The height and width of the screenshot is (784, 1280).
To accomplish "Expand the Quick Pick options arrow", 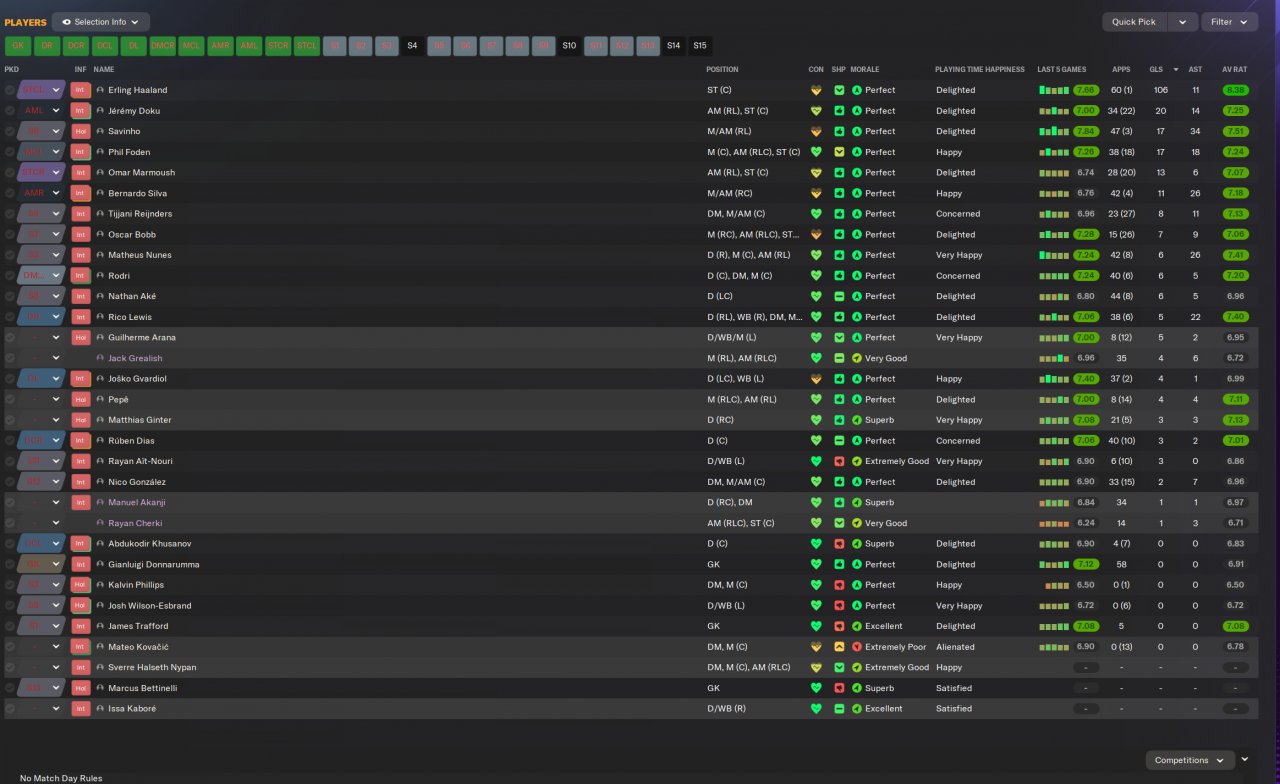I will [1182, 22].
